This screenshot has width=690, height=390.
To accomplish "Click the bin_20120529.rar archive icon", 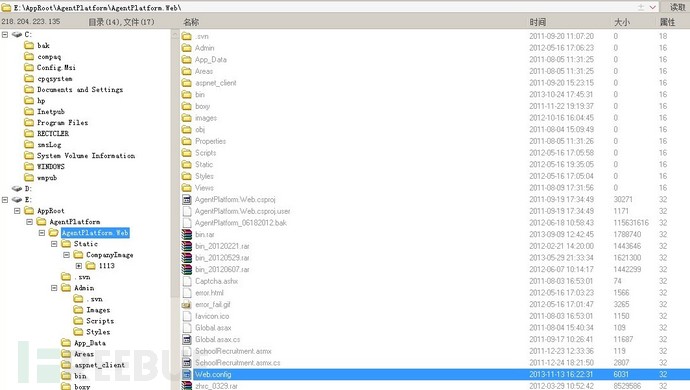I will (187, 258).
